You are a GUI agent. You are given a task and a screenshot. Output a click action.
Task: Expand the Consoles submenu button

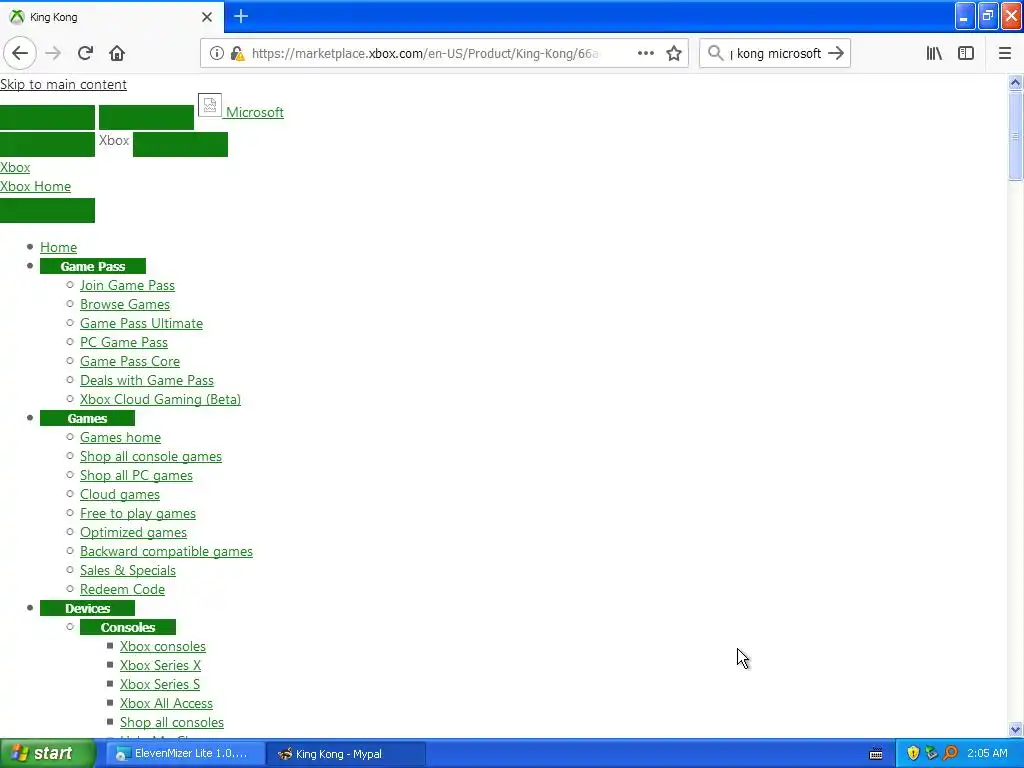click(x=128, y=628)
